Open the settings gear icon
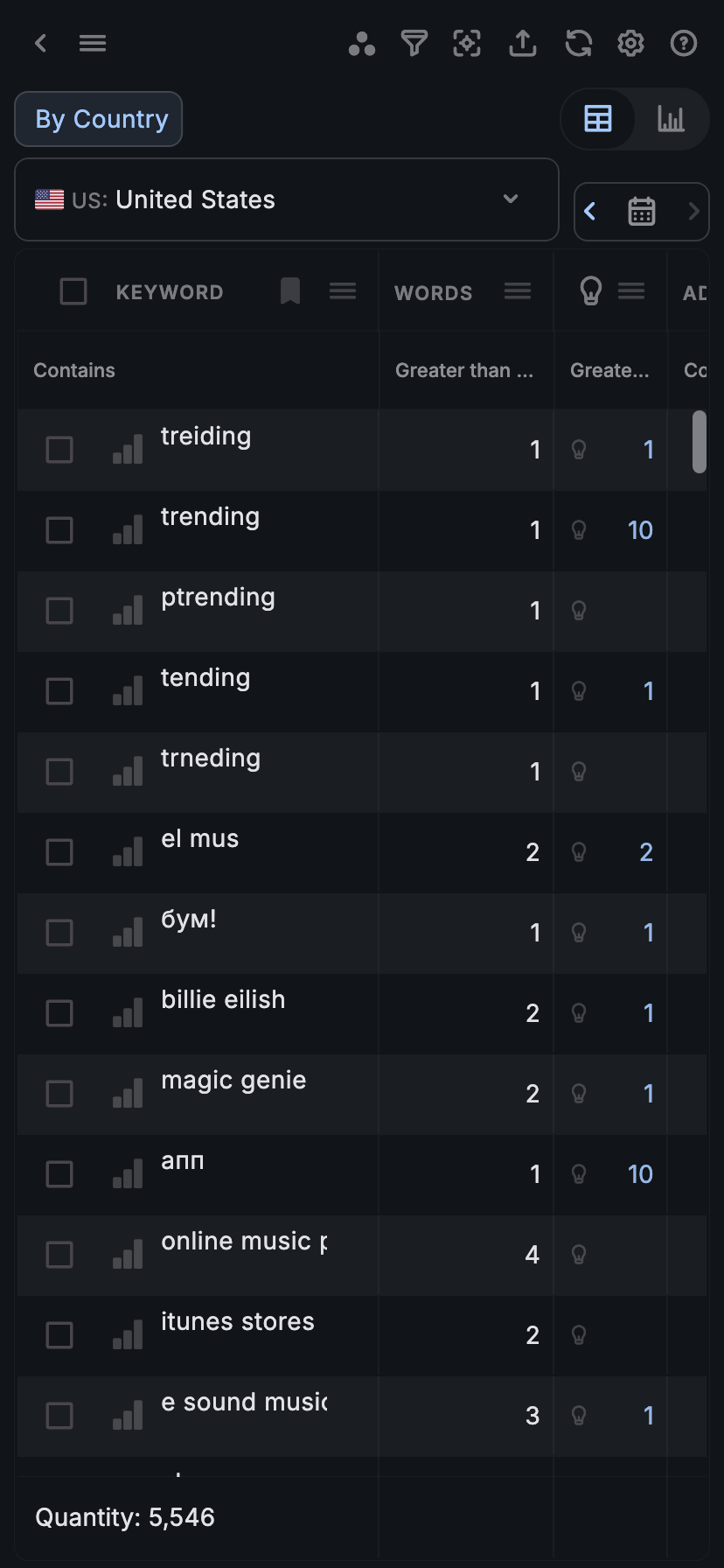This screenshot has width=724, height=1568. (630, 43)
